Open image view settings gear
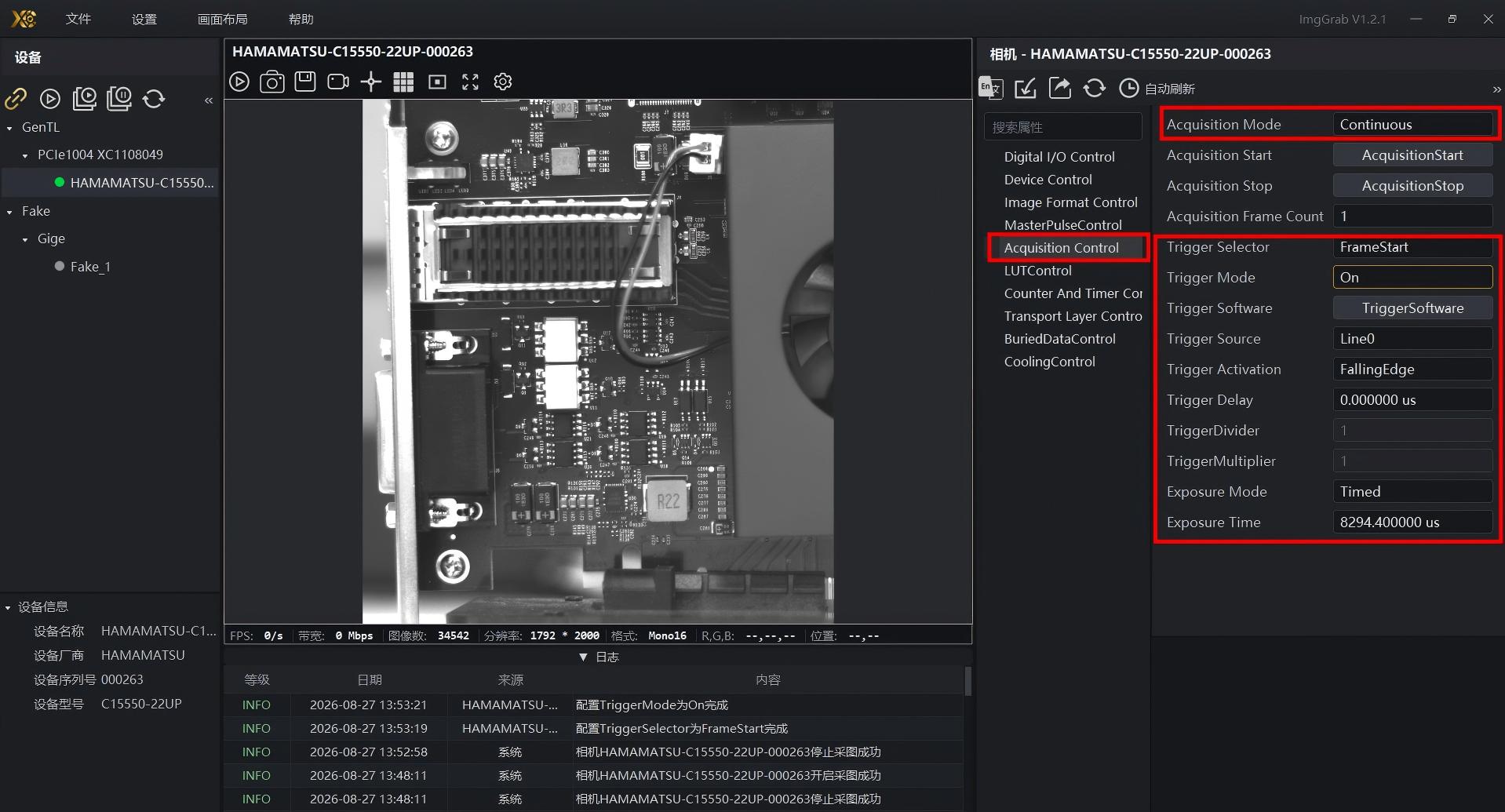 coord(503,82)
